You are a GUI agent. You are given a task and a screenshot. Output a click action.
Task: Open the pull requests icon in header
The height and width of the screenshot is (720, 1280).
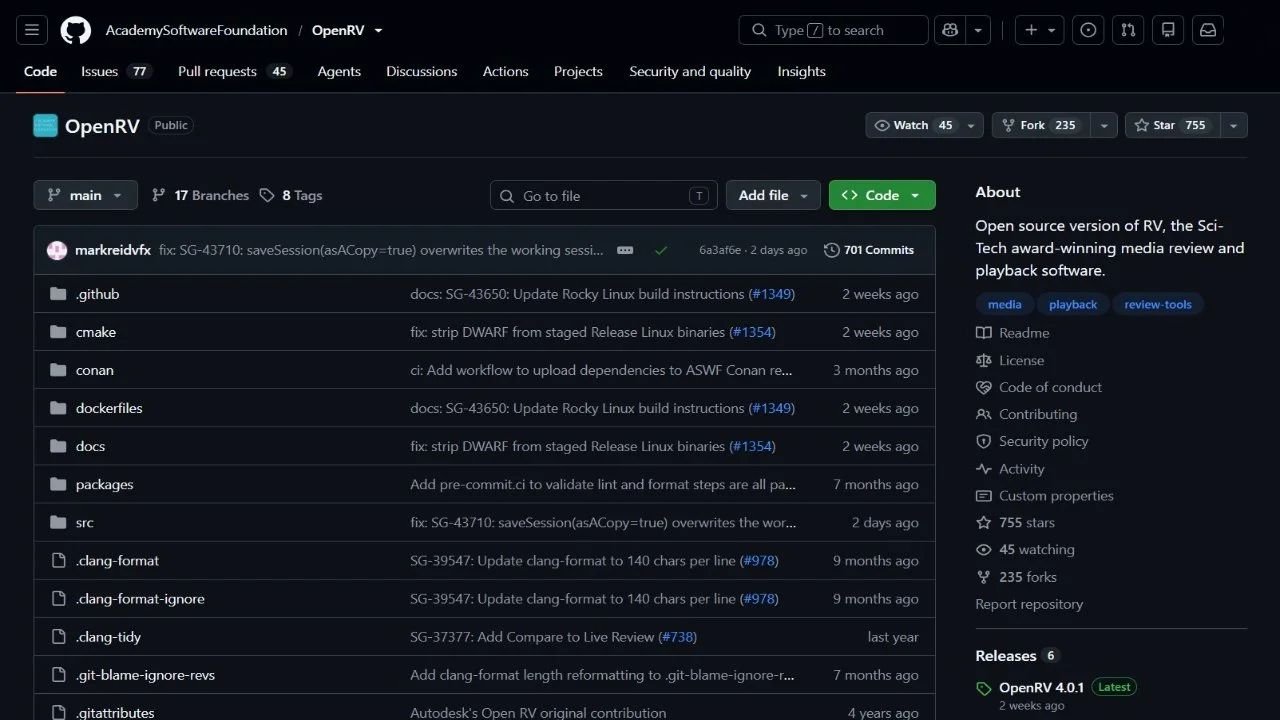(1128, 30)
